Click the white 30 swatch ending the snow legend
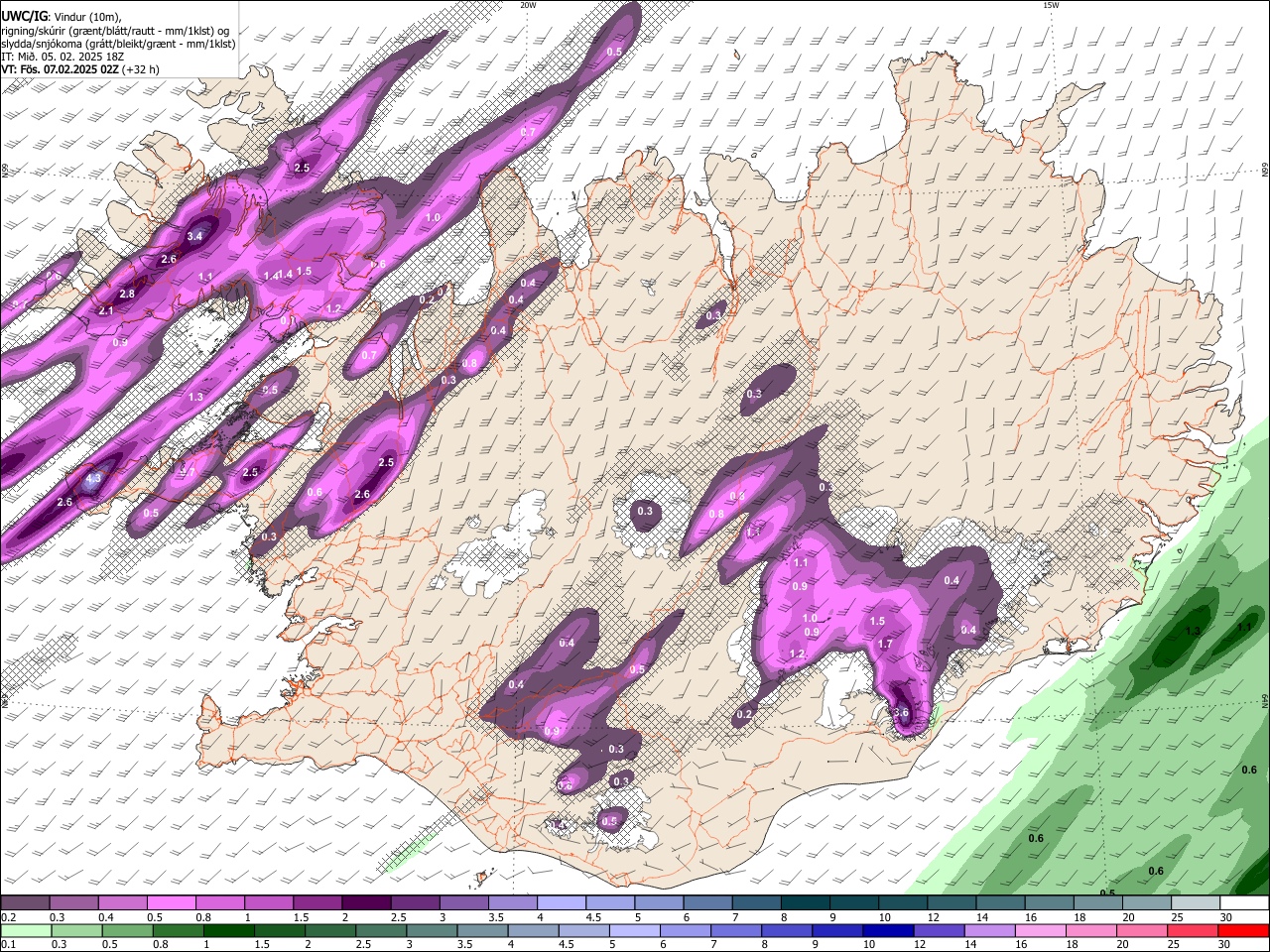The height and width of the screenshot is (952, 1270). point(1242,902)
